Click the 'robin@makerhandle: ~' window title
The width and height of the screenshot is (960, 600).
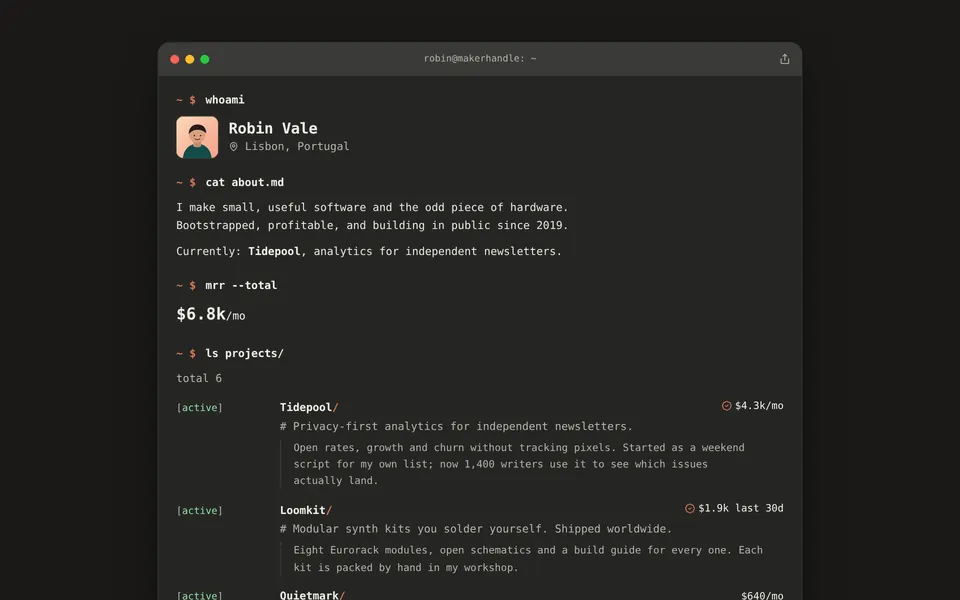[480, 59]
